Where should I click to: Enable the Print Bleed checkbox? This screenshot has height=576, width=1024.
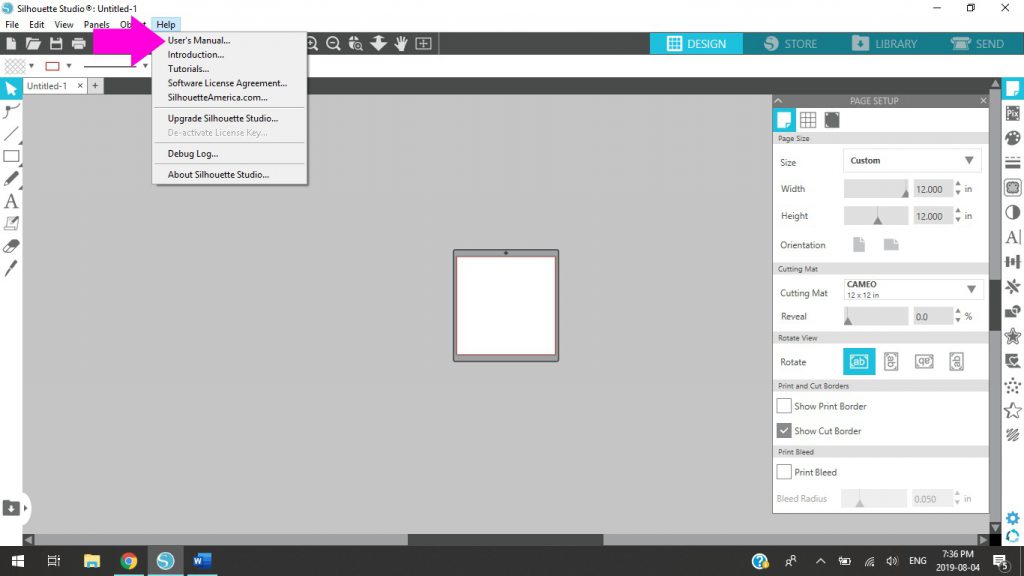coord(784,472)
